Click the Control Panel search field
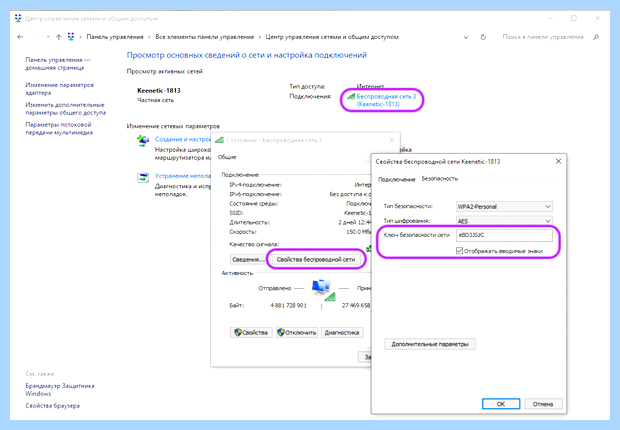 (x=542, y=37)
